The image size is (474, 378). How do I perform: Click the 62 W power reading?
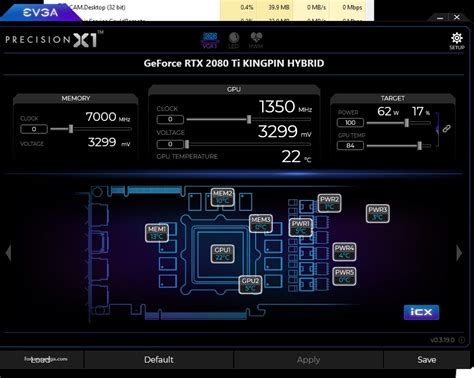388,111
